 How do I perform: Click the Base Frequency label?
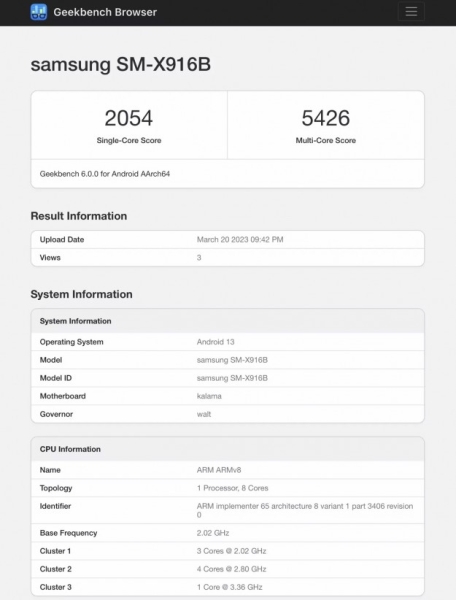(x=68, y=533)
